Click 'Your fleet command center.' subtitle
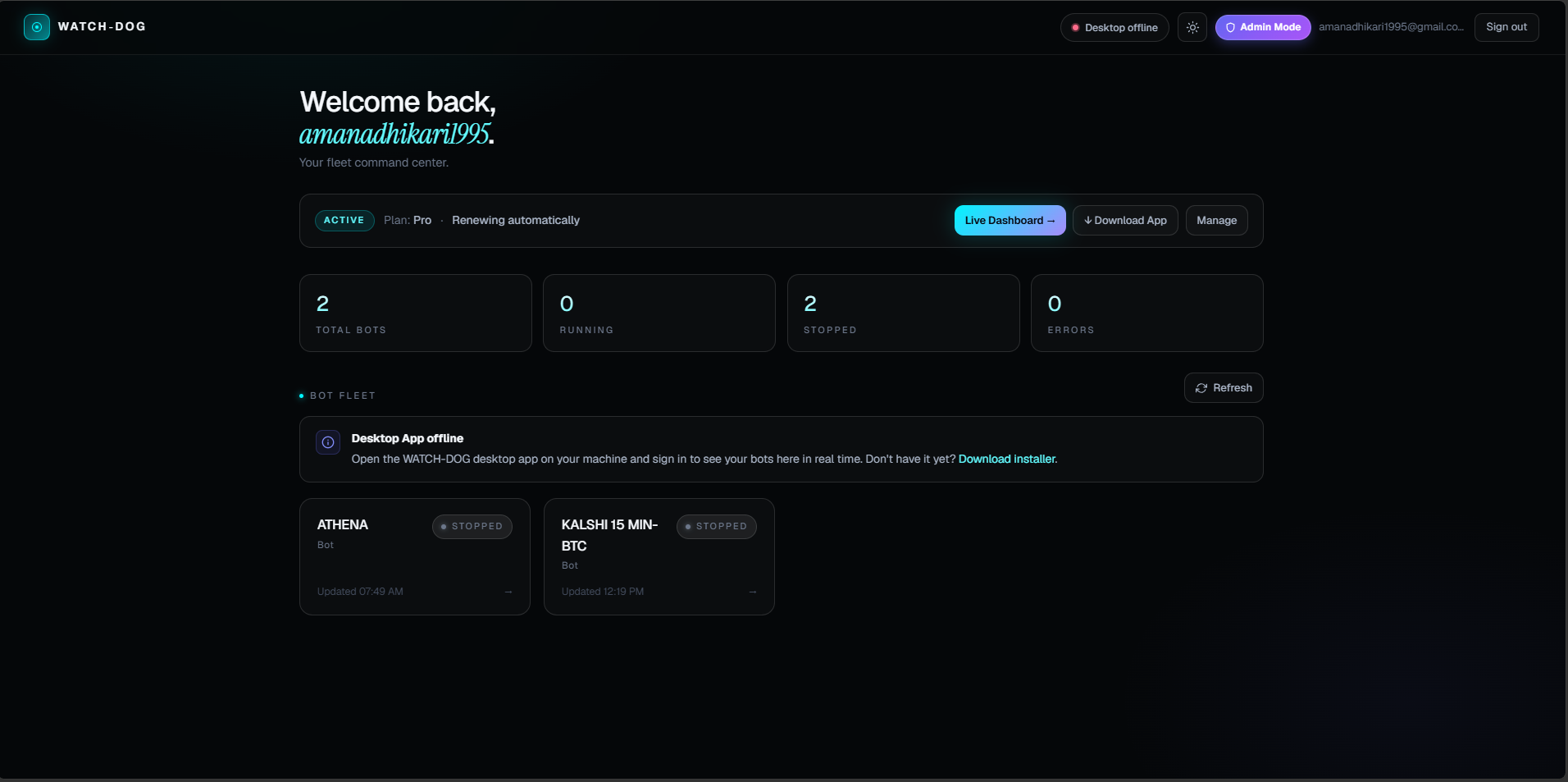The width and height of the screenshot is (1568, 782). point(374,162)
